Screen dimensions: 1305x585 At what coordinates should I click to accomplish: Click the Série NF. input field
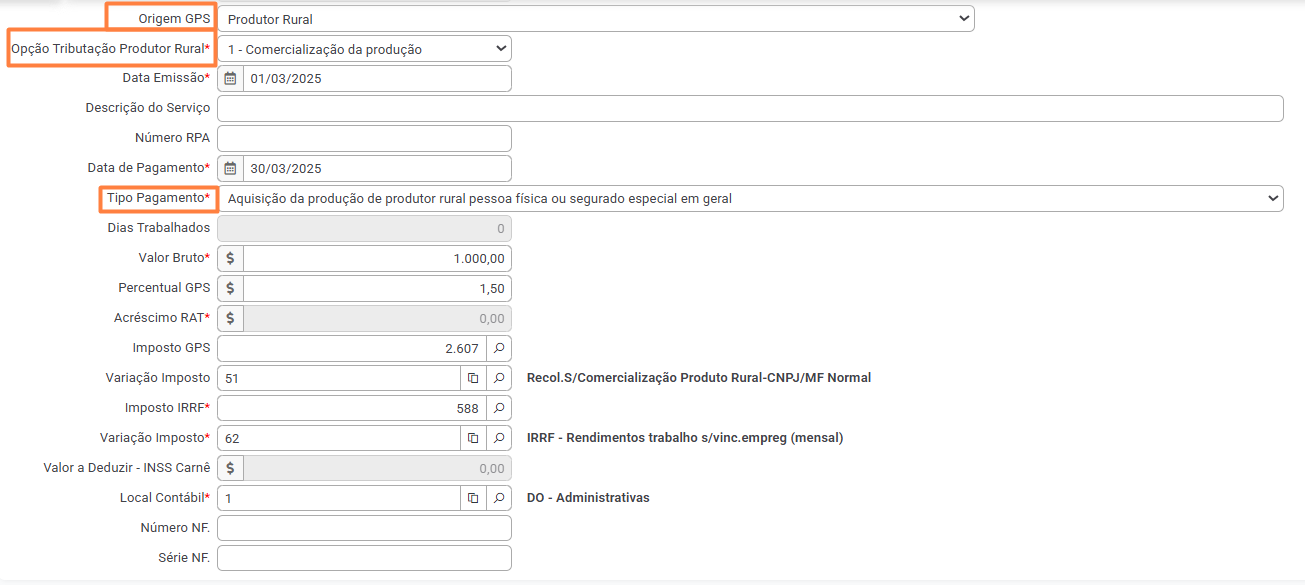coord(364,558)
